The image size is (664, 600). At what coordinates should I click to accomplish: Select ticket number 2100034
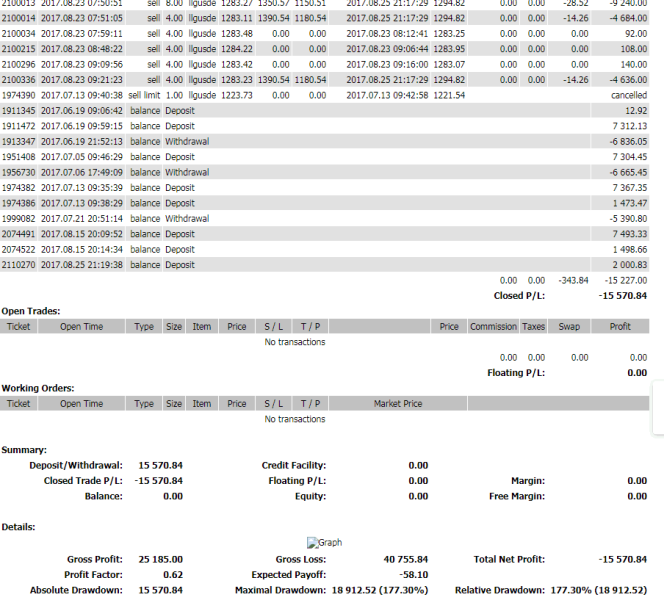(19, 33)
